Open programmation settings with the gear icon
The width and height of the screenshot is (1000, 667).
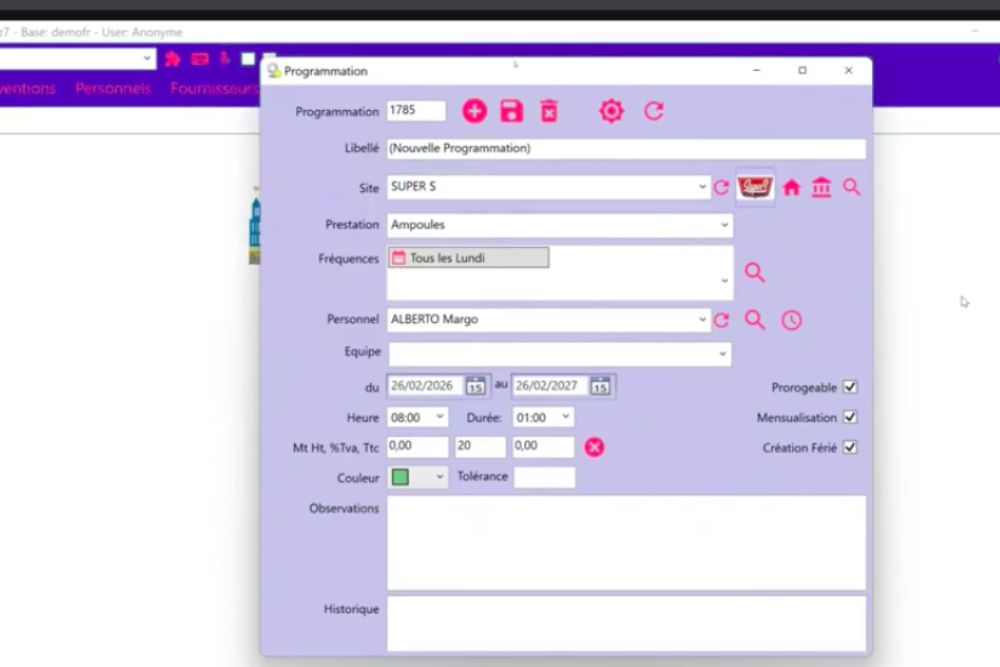point(610,110)
